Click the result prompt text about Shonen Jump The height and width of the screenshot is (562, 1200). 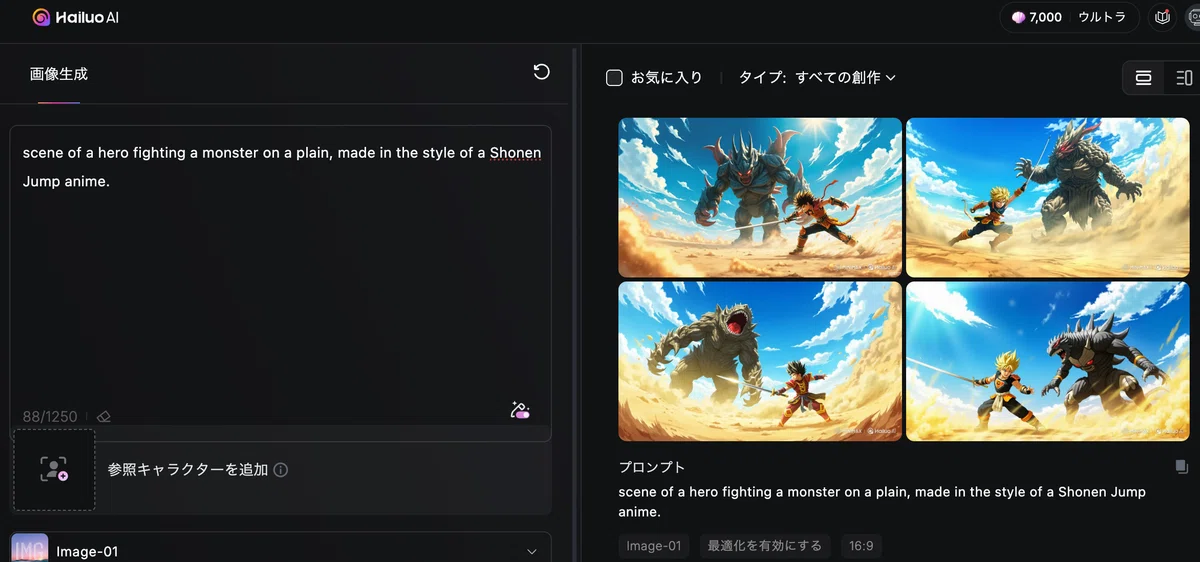pyautogui.click(x=882, y=502)
